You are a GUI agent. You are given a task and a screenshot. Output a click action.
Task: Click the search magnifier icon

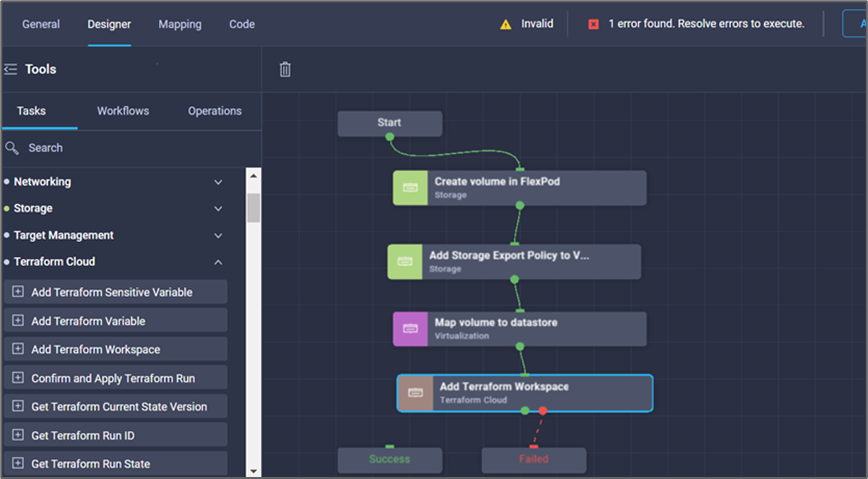click(x=12, y=148)
